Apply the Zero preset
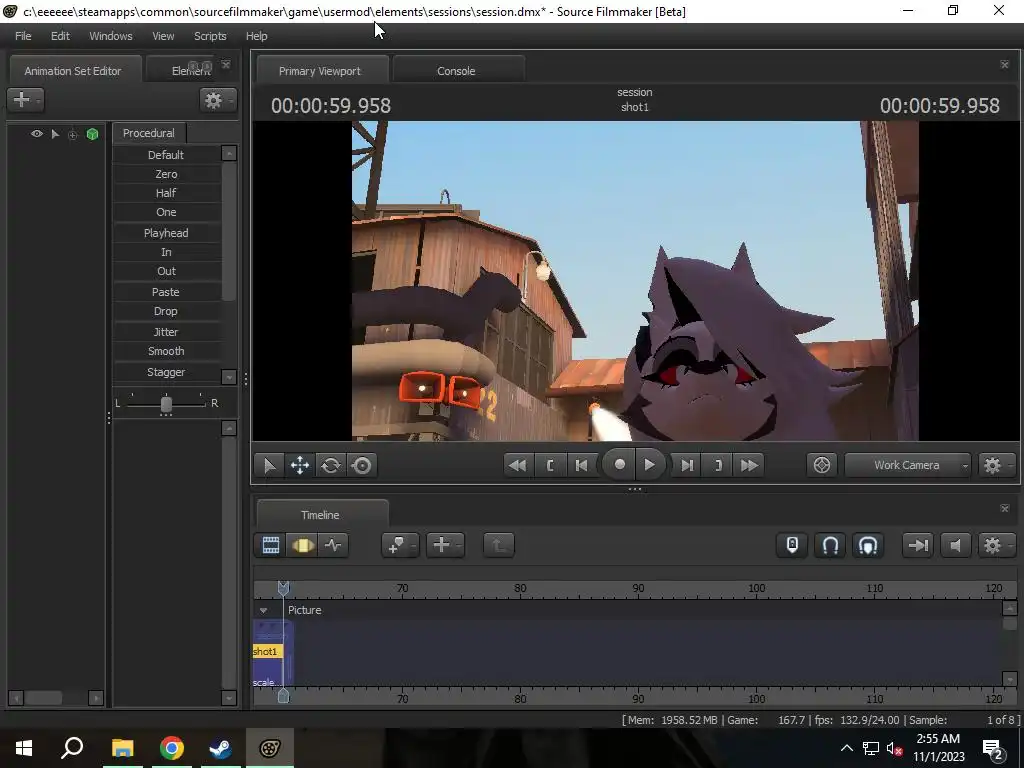 166,174
